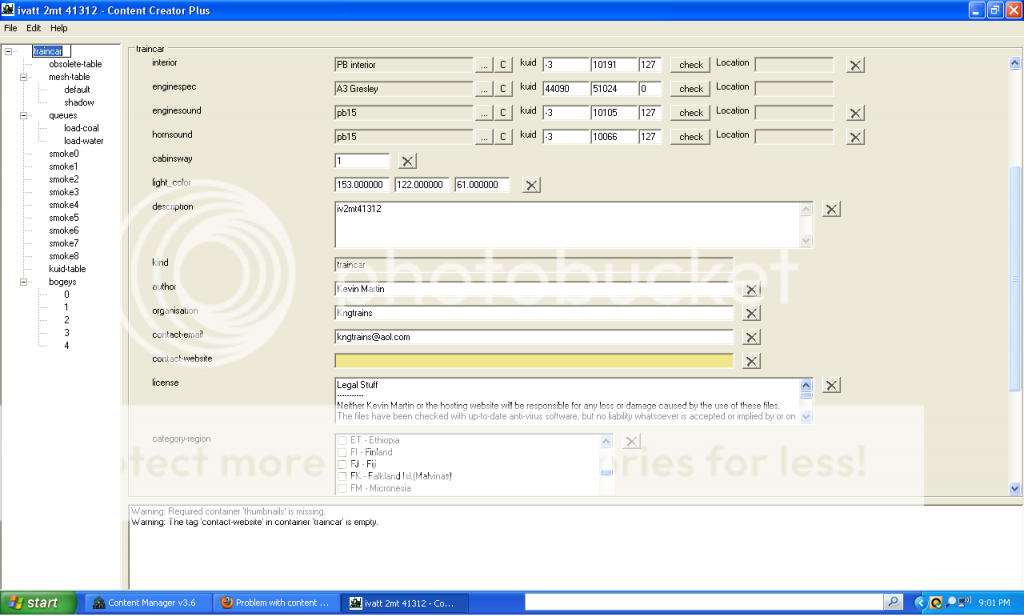Tick the FJ - Fiji checkbox
The width and height of the screenshot is (1024, 616).
342,464
